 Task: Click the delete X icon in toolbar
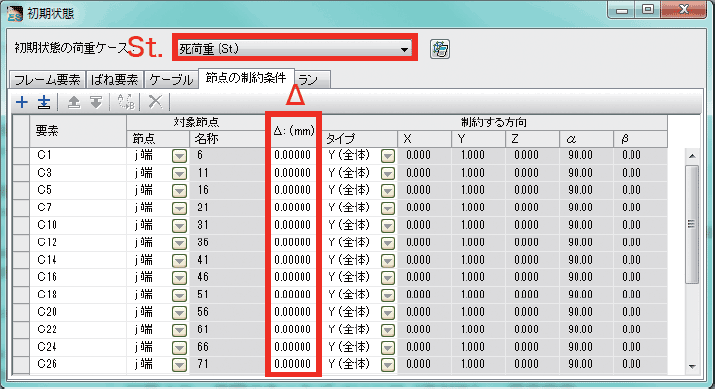click(x=155, y=102)
